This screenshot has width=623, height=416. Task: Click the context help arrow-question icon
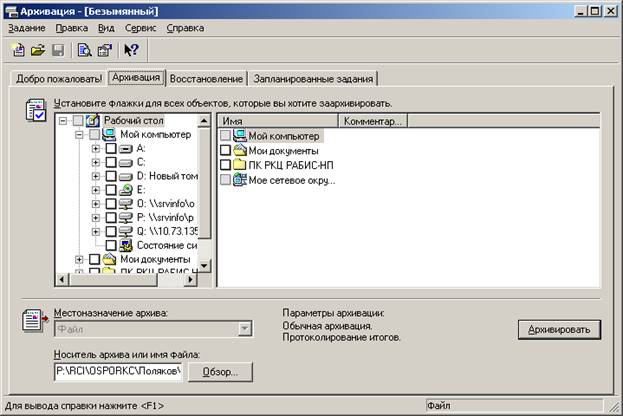132,50
